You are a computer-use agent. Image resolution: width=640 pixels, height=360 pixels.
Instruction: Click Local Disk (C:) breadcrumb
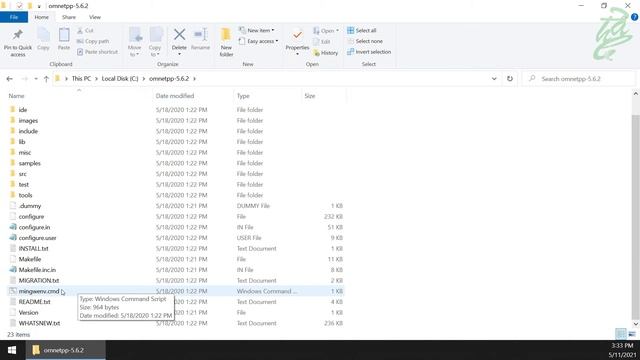click(120, 78)
